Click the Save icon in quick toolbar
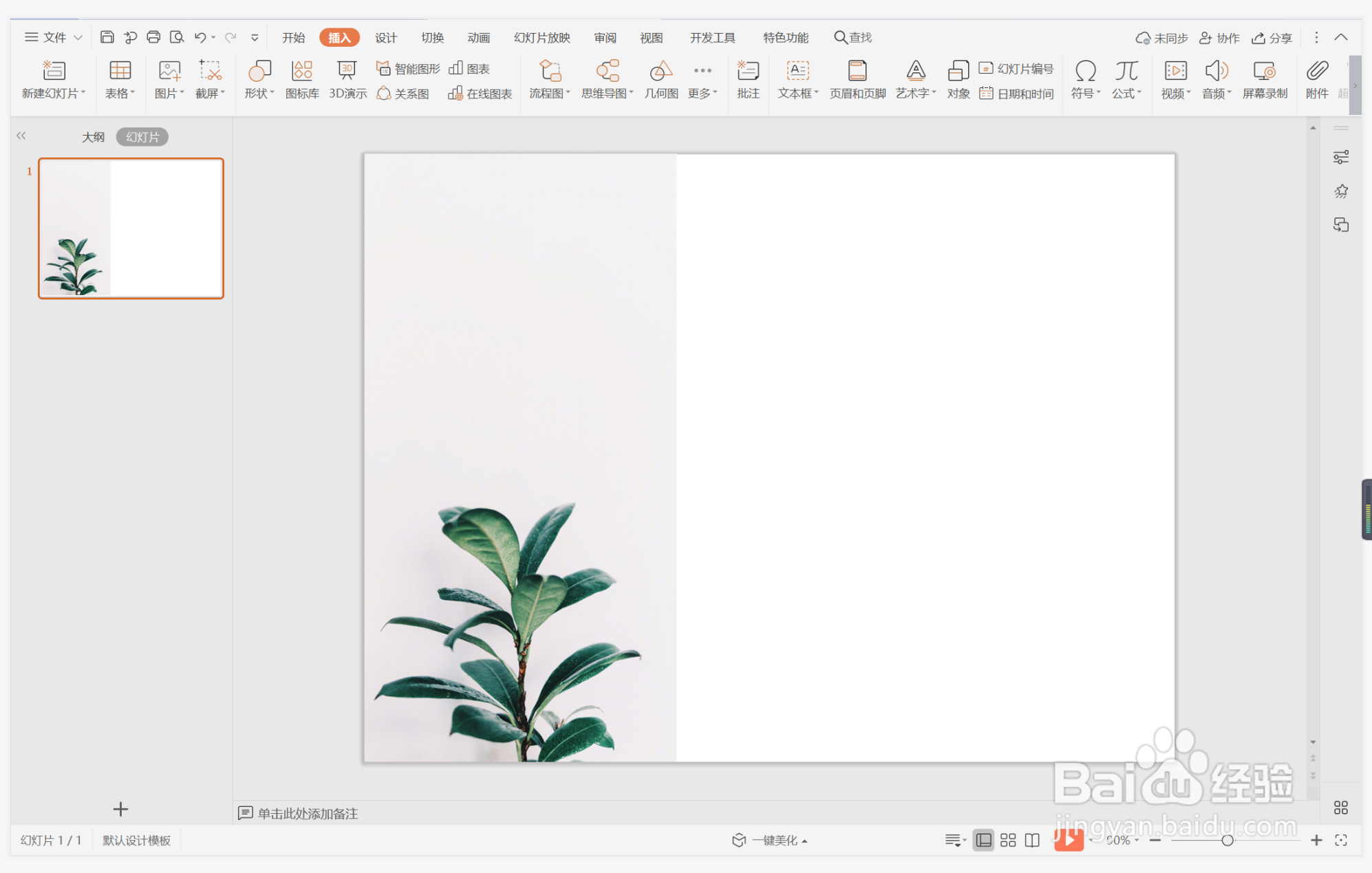This screenshot has width=1372, height=873. pos(107,37)
